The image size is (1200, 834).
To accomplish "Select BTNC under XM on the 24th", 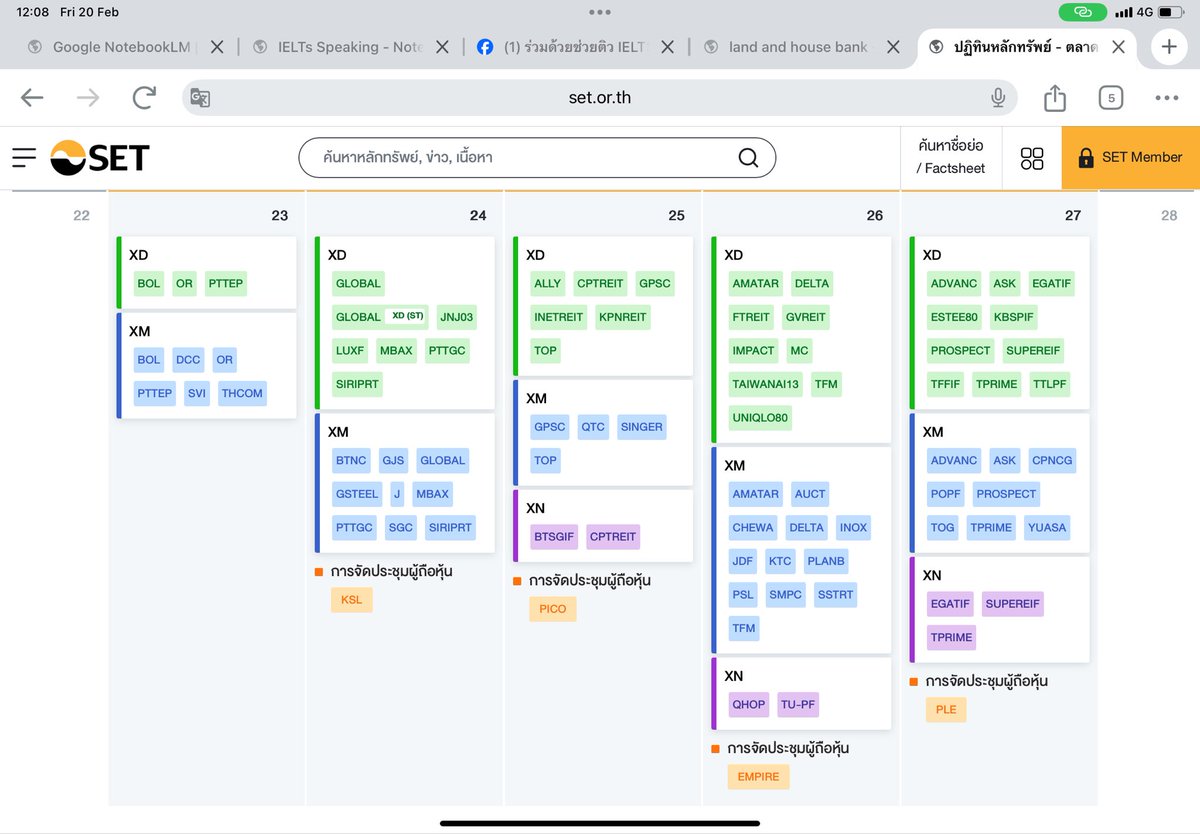I will pyautogui.click(x=351, y=461).
